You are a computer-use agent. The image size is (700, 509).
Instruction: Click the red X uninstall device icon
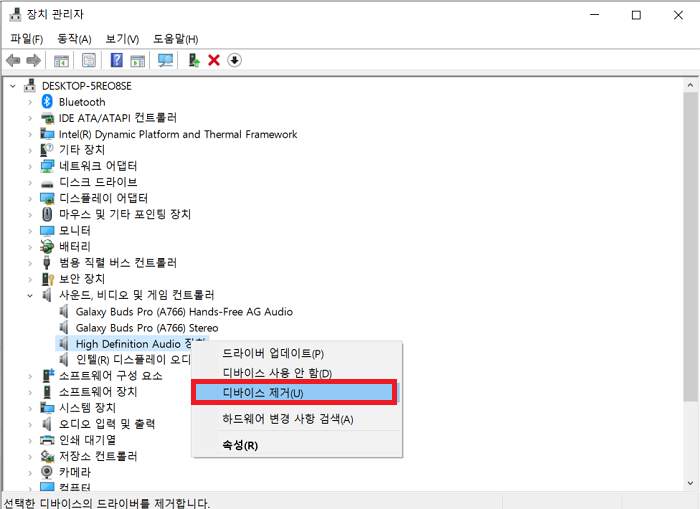[214, 60]
